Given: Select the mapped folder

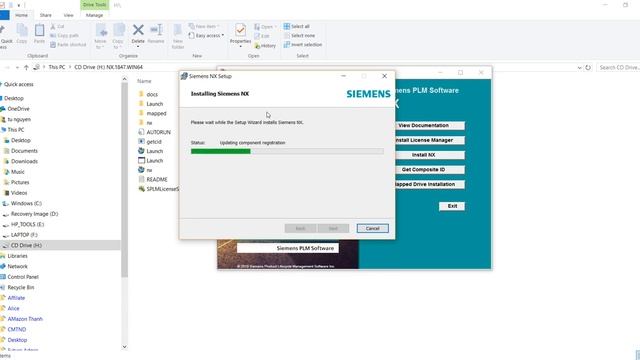Looking at the screenshot, I should pos(152,113).
